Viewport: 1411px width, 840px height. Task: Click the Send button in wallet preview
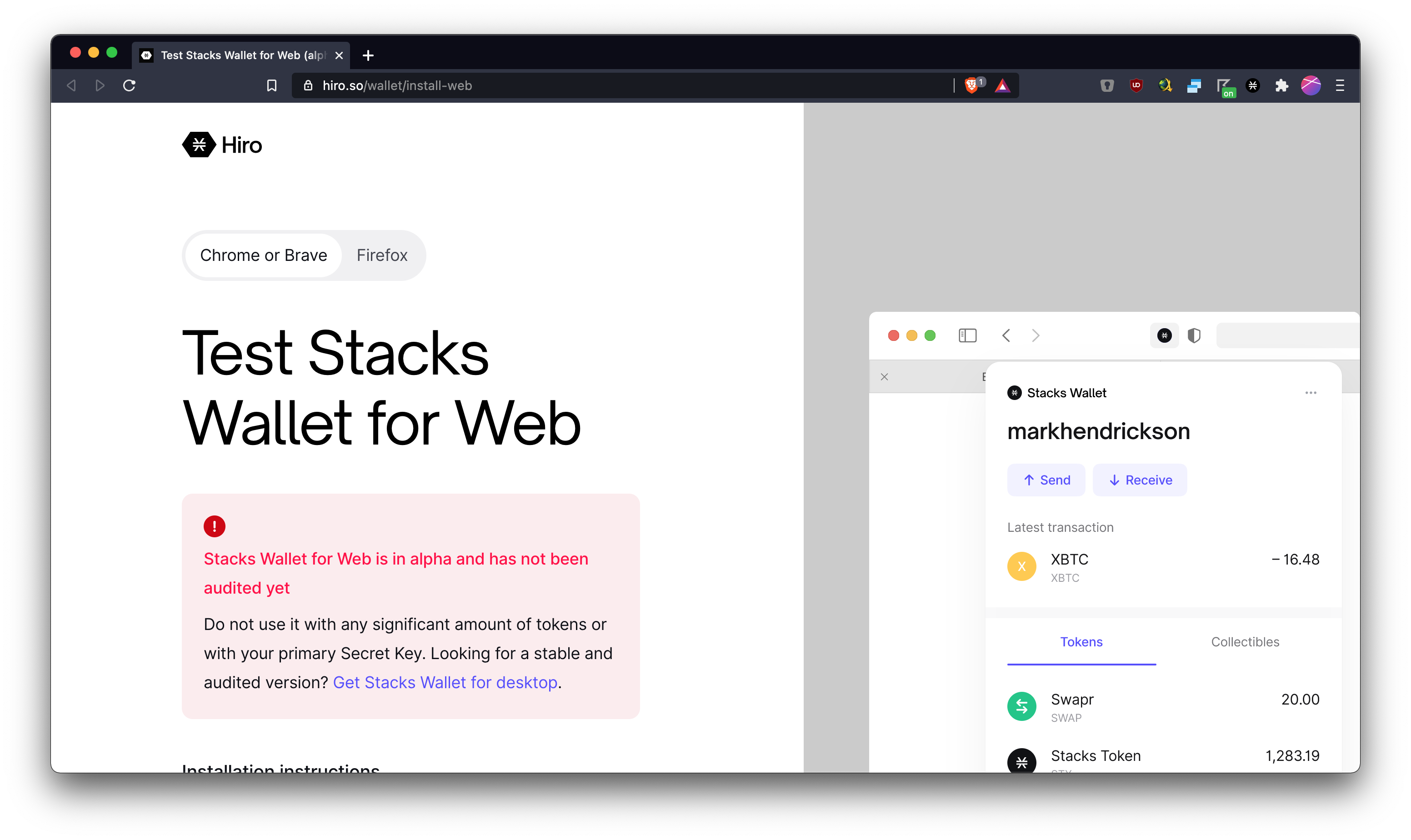(x=1046, y=480)
